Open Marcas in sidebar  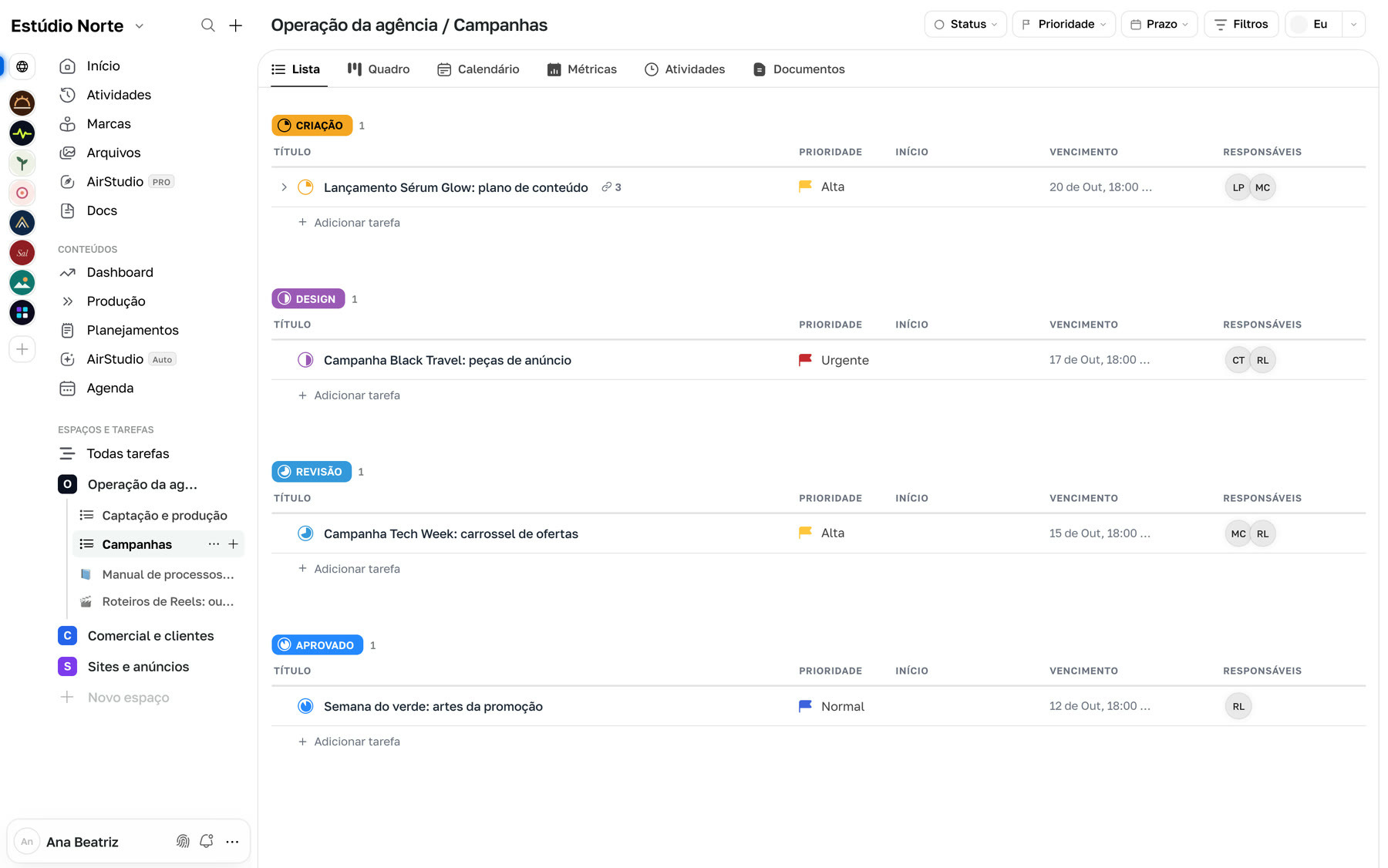[x=109, y=124]
